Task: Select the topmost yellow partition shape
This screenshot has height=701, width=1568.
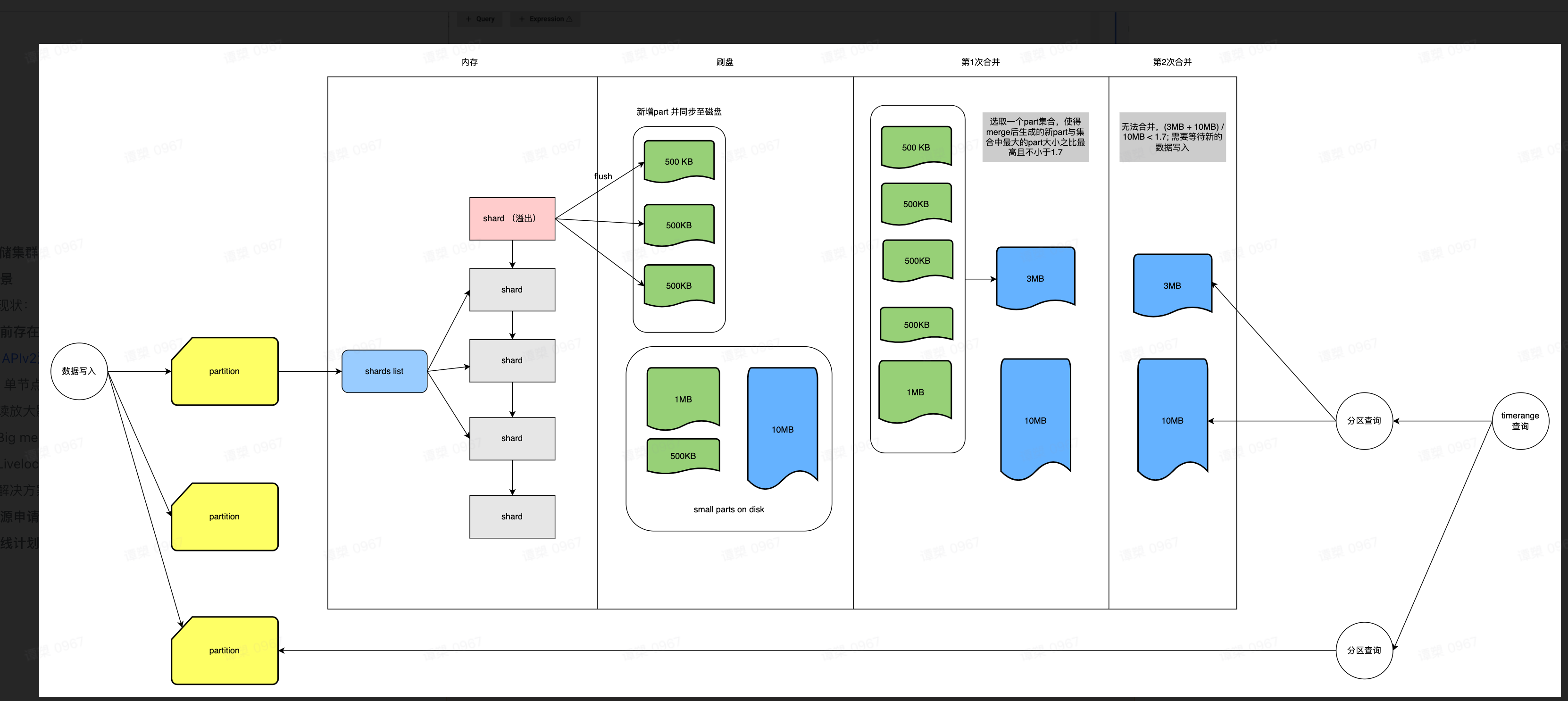Action: point(225,371)
